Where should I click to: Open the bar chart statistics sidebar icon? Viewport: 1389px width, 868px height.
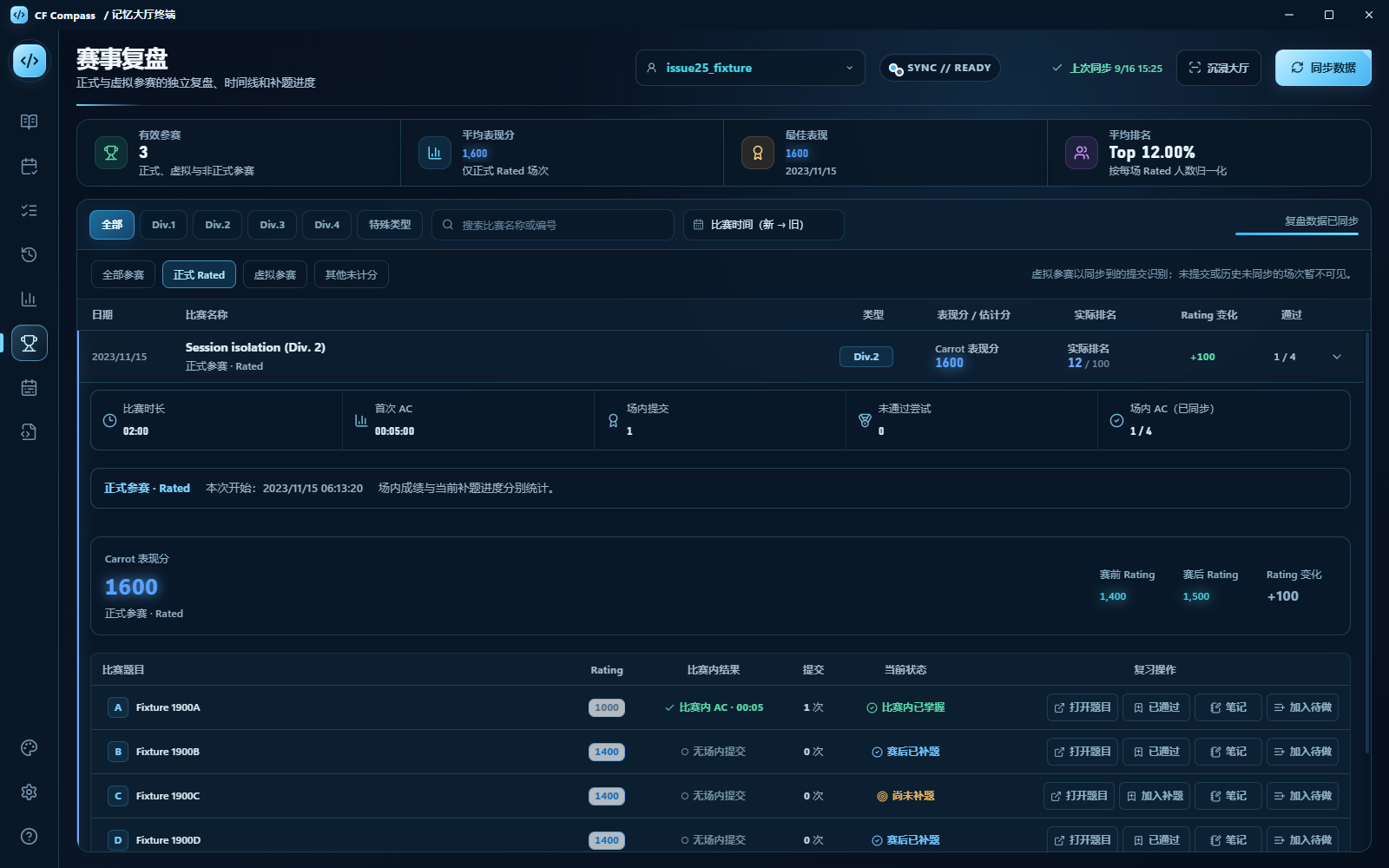[x=29, y=299]
